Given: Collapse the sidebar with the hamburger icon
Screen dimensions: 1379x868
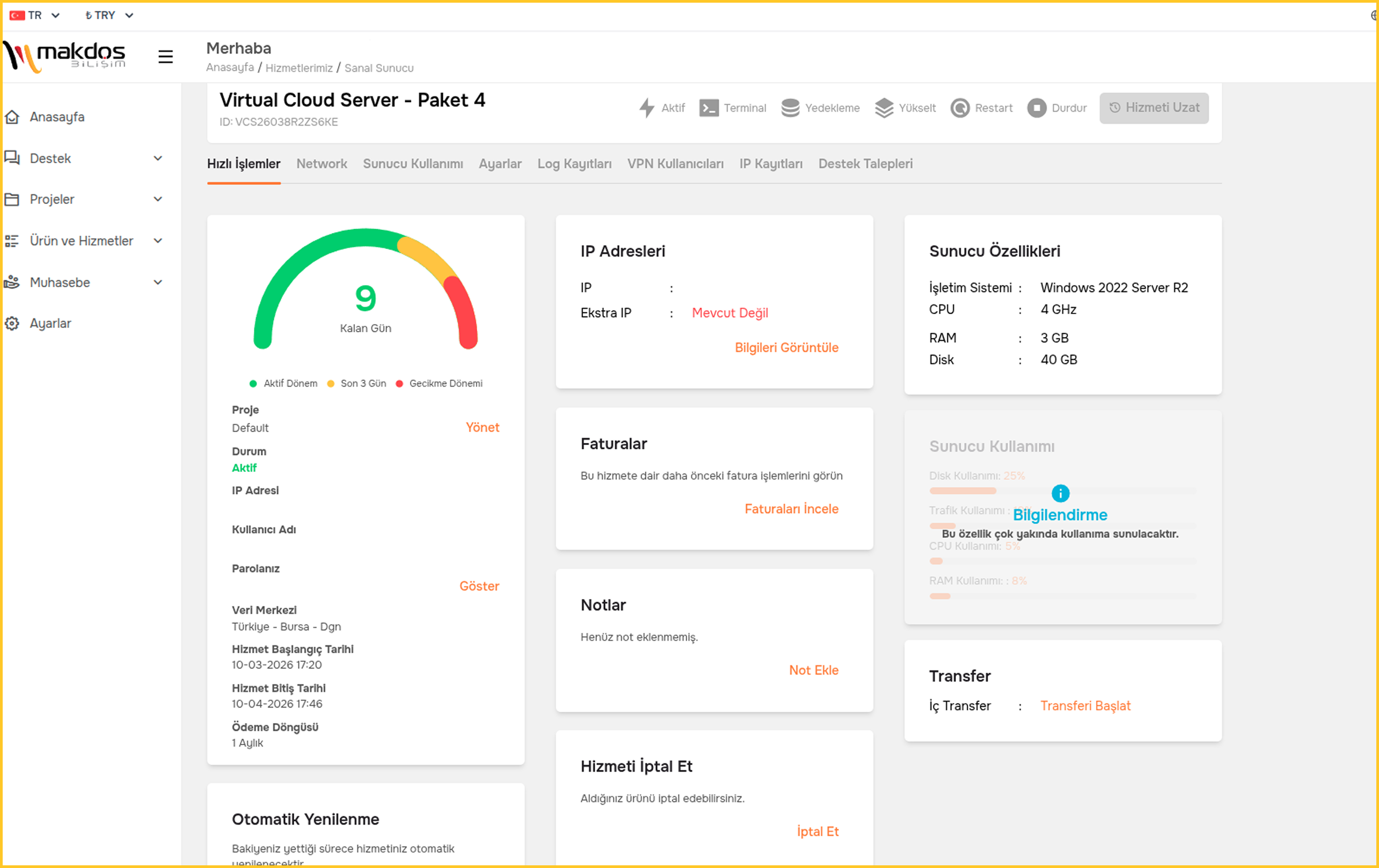Looking at the screenshot, I should click(x=165, y=56).
